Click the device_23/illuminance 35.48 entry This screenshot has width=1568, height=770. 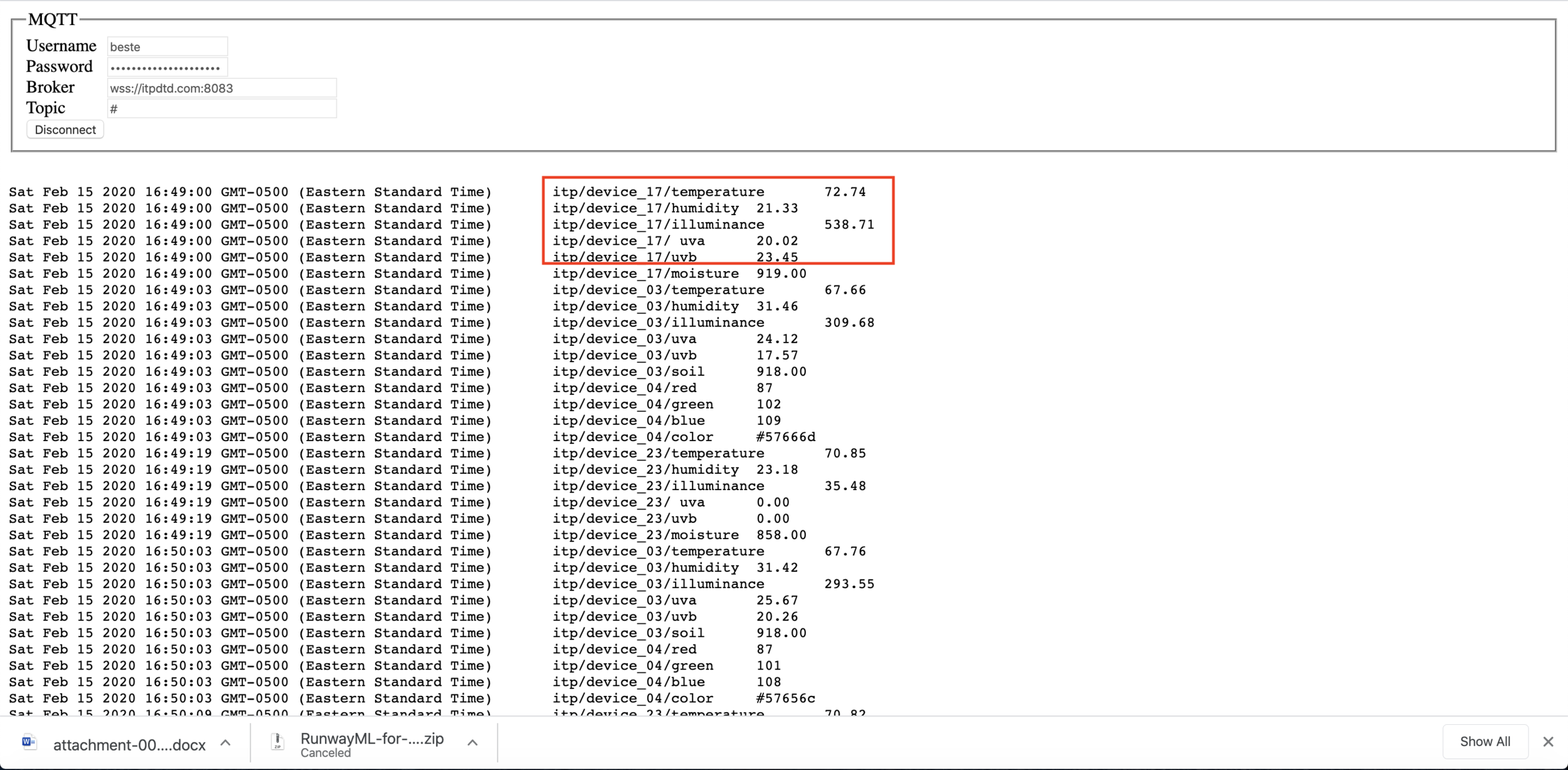(x=709, y=486)
